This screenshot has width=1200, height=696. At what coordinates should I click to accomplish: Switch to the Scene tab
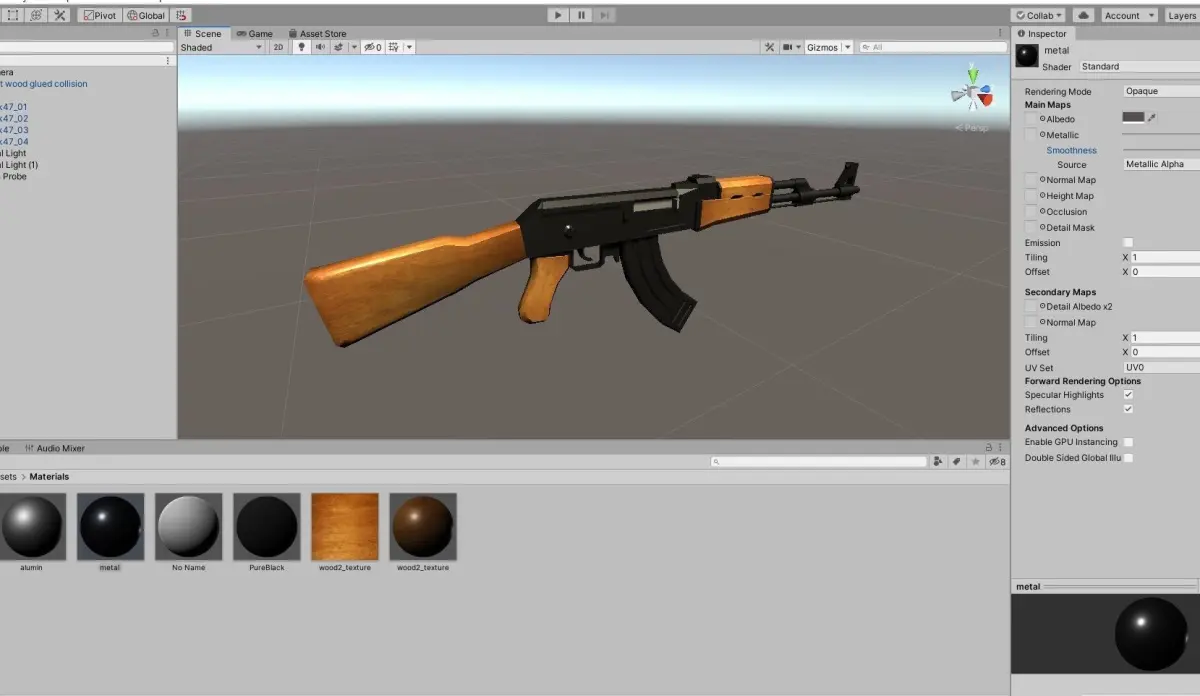point(203,33)
